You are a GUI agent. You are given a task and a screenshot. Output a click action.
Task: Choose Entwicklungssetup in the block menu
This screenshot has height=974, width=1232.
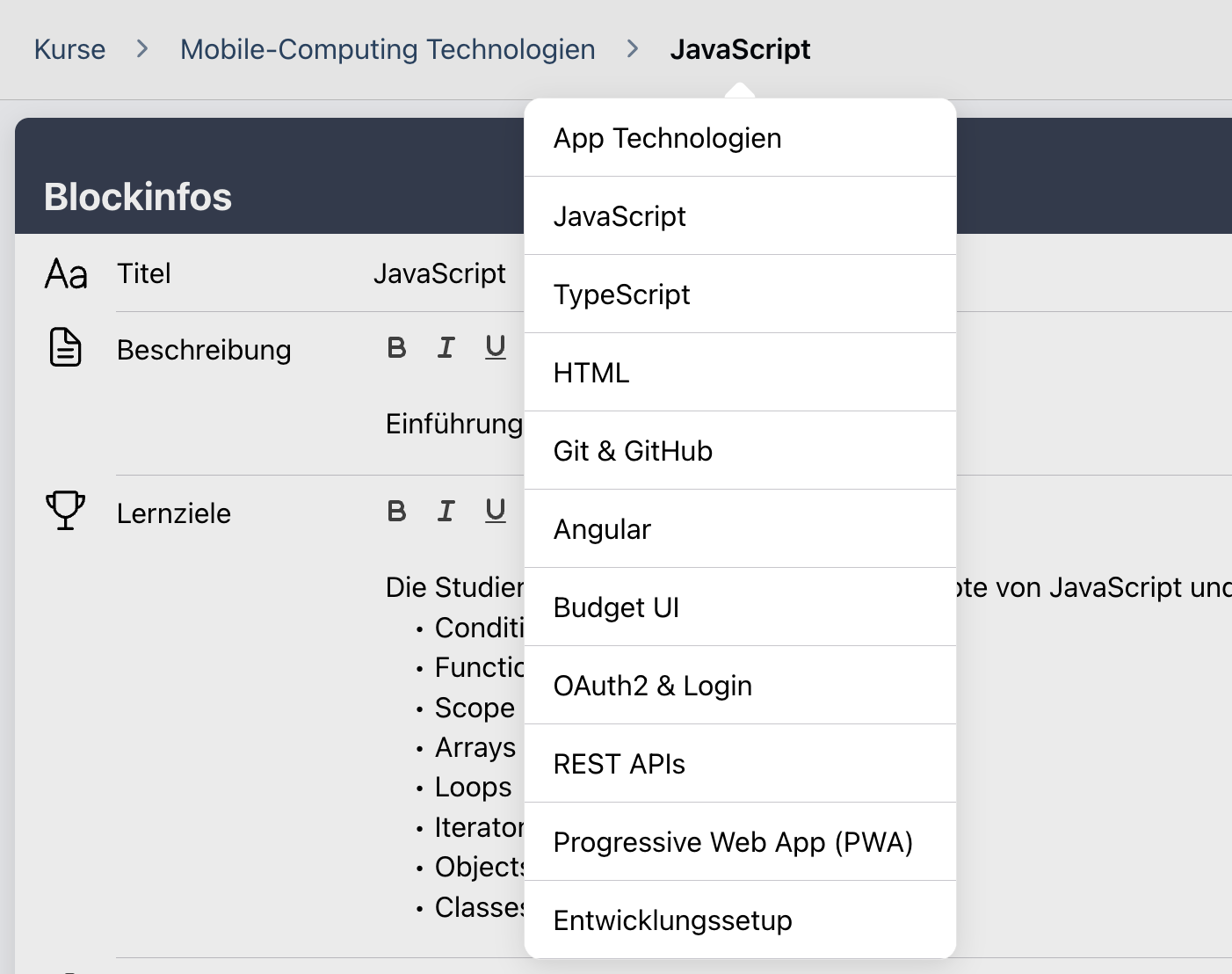click(x=740, y=920)
